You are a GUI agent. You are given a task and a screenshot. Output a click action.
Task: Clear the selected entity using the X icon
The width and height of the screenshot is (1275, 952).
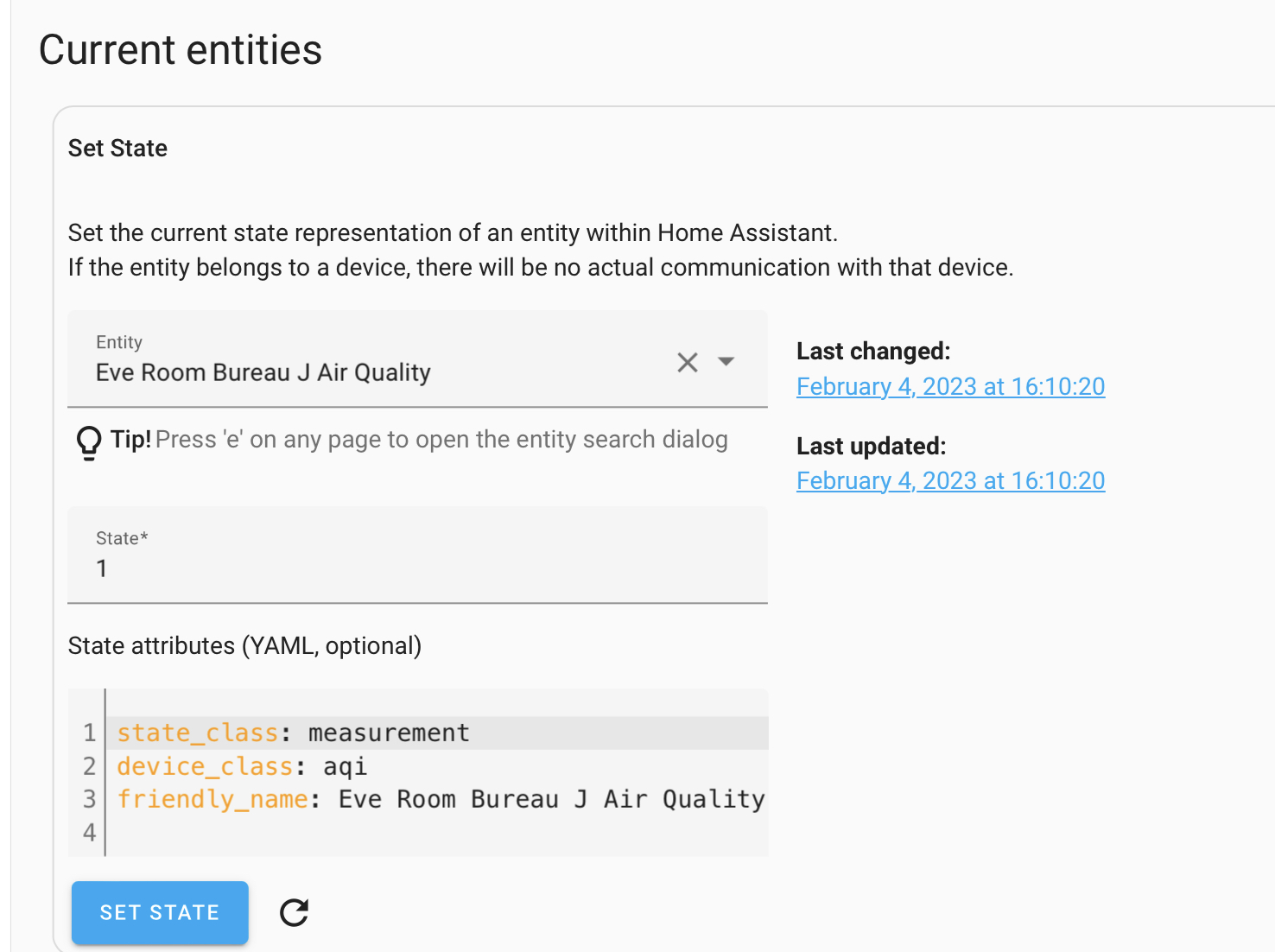click(x=687, y=362)
